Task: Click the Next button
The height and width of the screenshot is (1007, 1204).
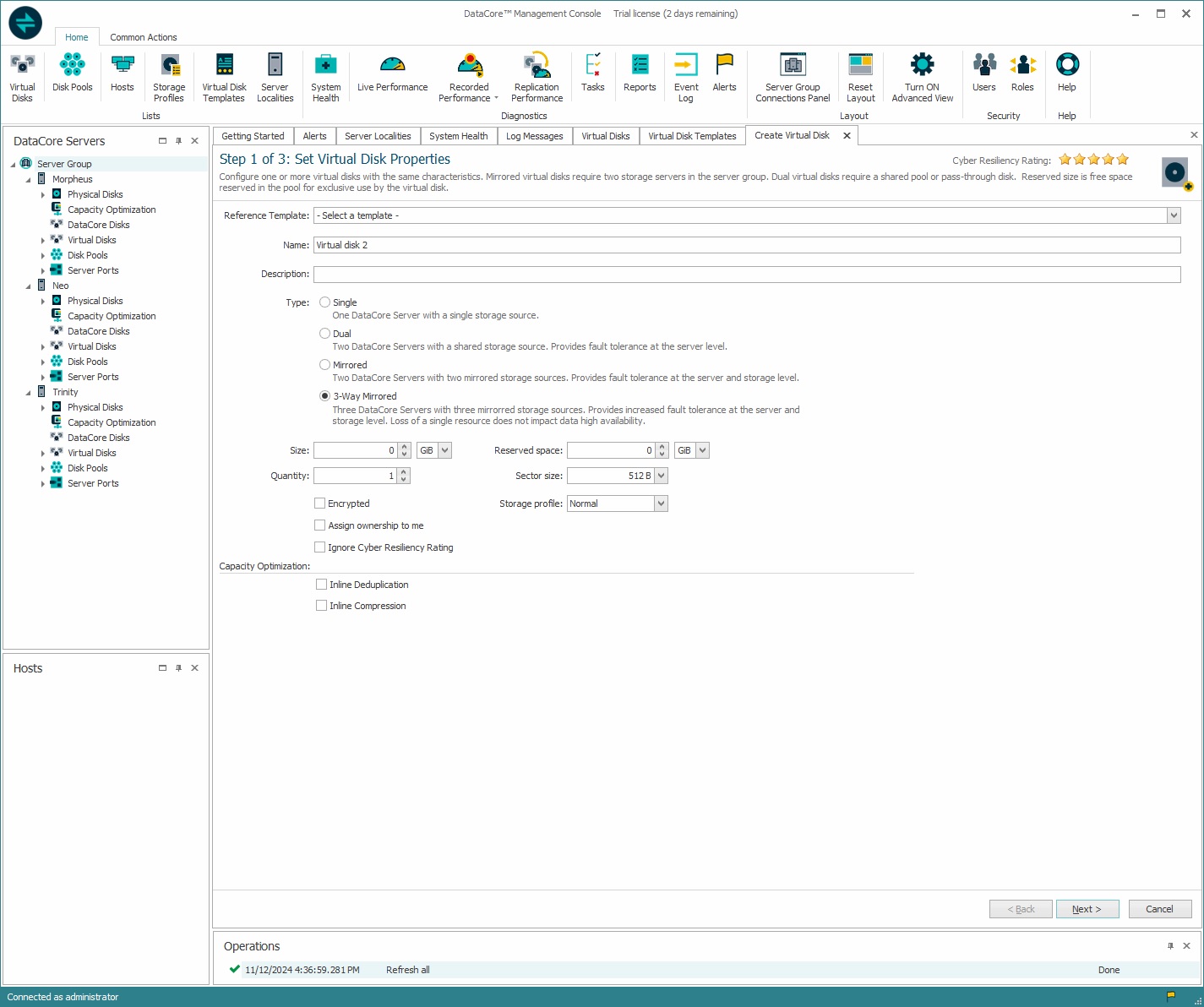Action: click(1087, 909)
